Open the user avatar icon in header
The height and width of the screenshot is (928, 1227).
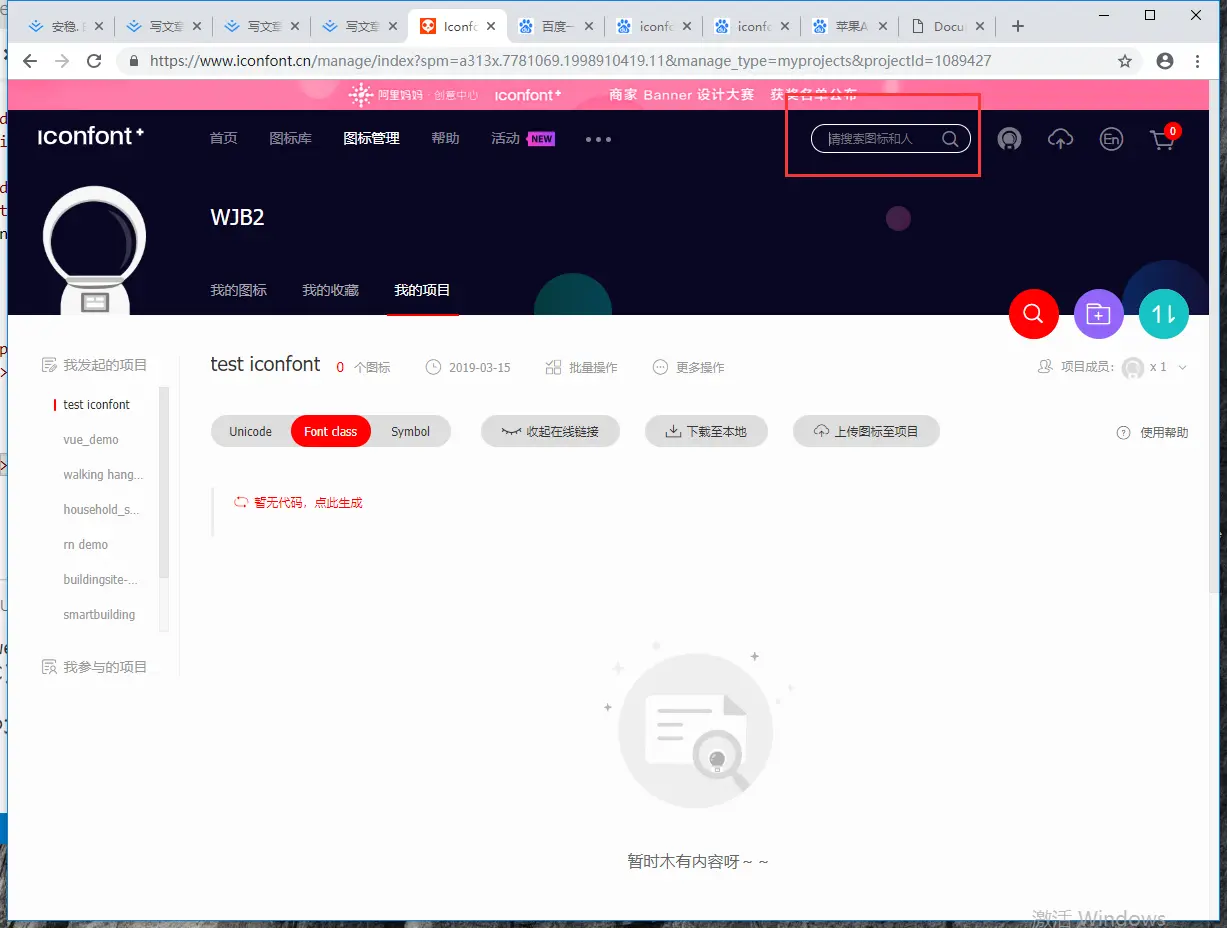tap(1010, 139)
